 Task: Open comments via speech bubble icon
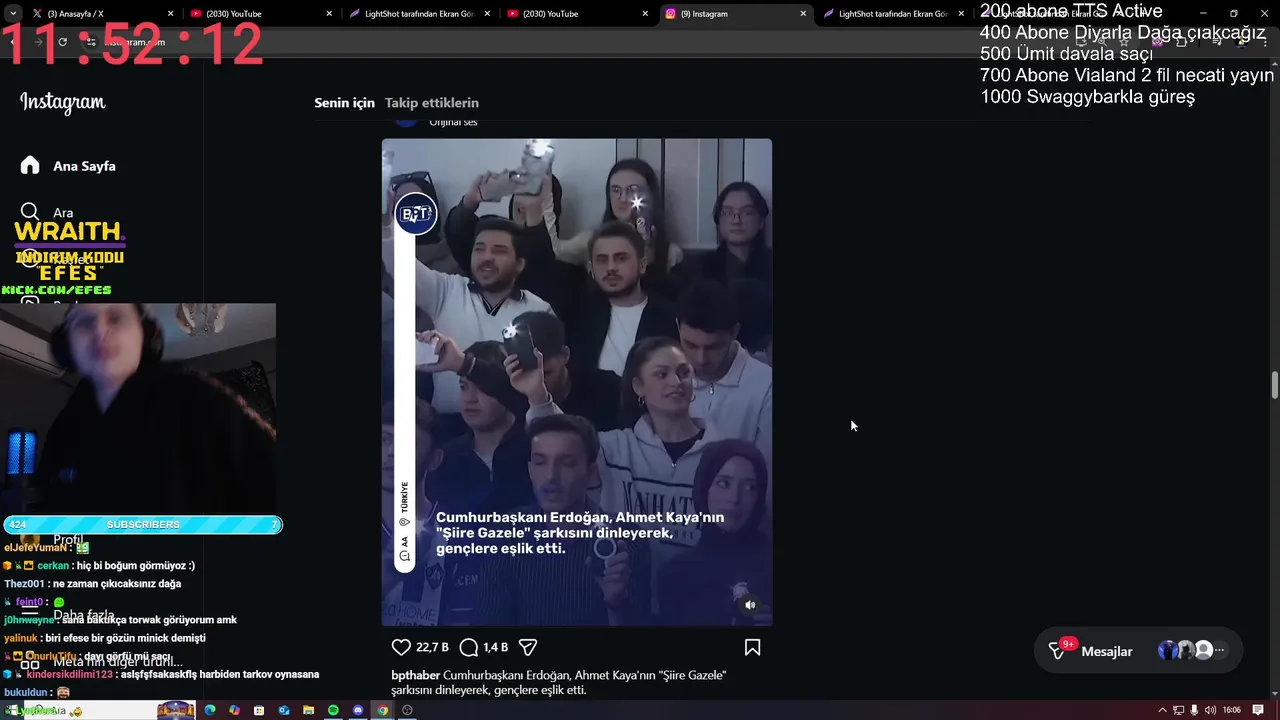468,647
